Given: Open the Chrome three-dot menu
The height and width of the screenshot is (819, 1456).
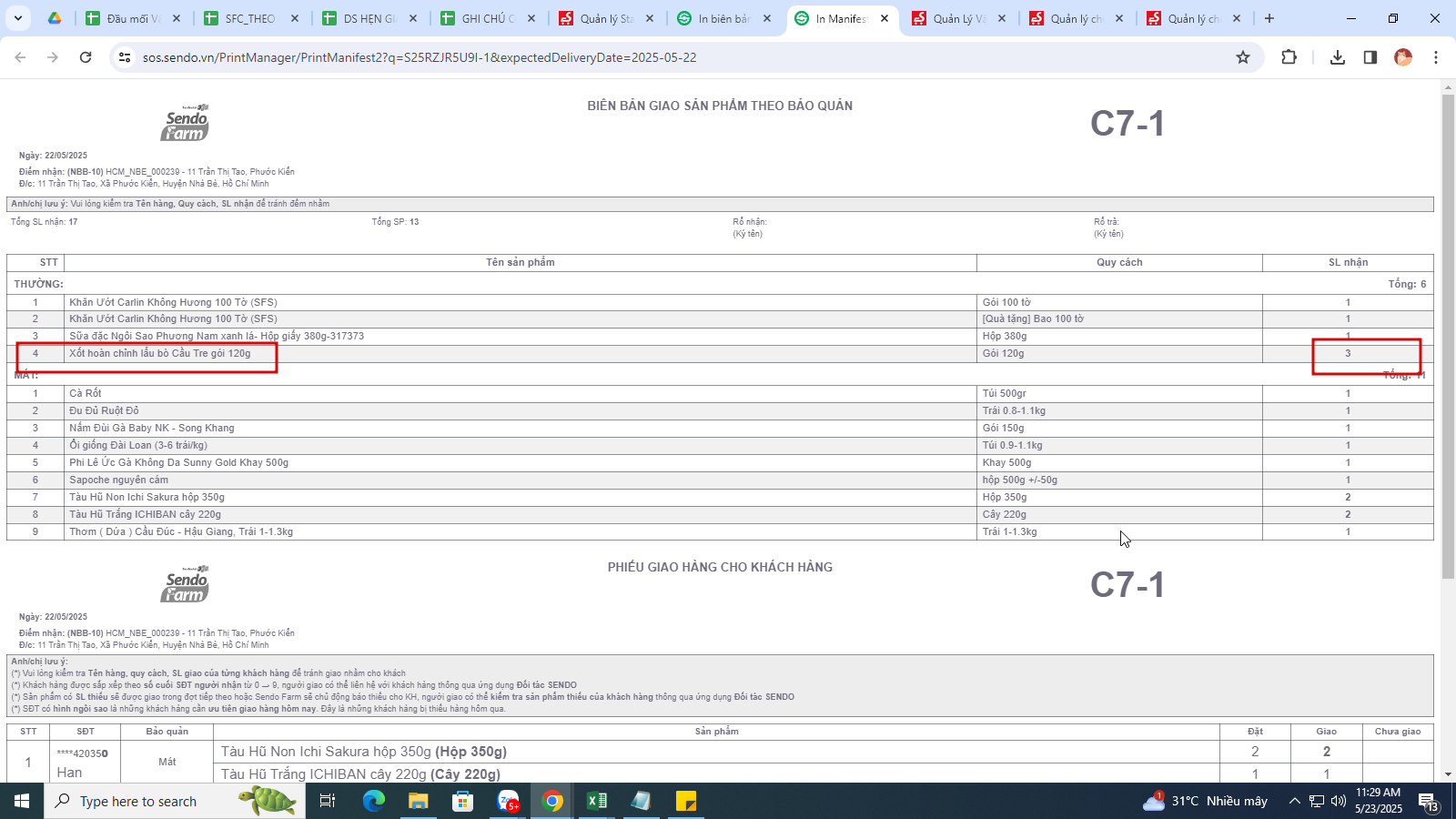Looking at the screenshot, I should [x=1436, y=57].
